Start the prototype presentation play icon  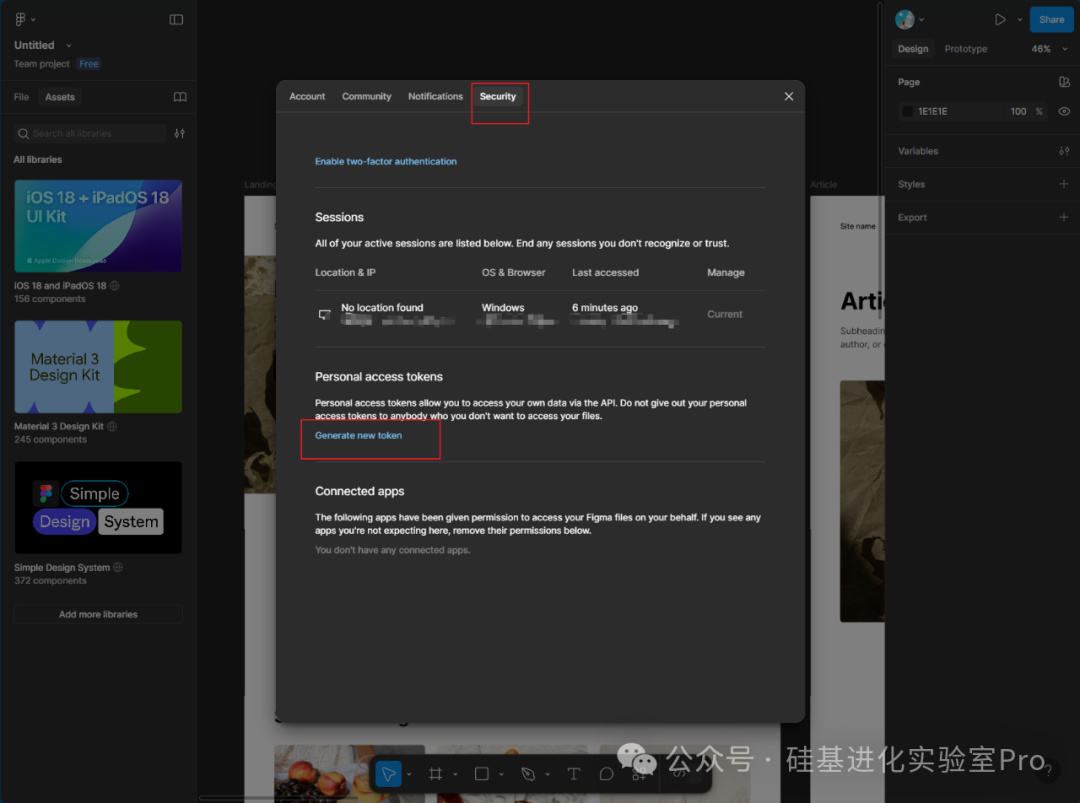point(1000,19)
